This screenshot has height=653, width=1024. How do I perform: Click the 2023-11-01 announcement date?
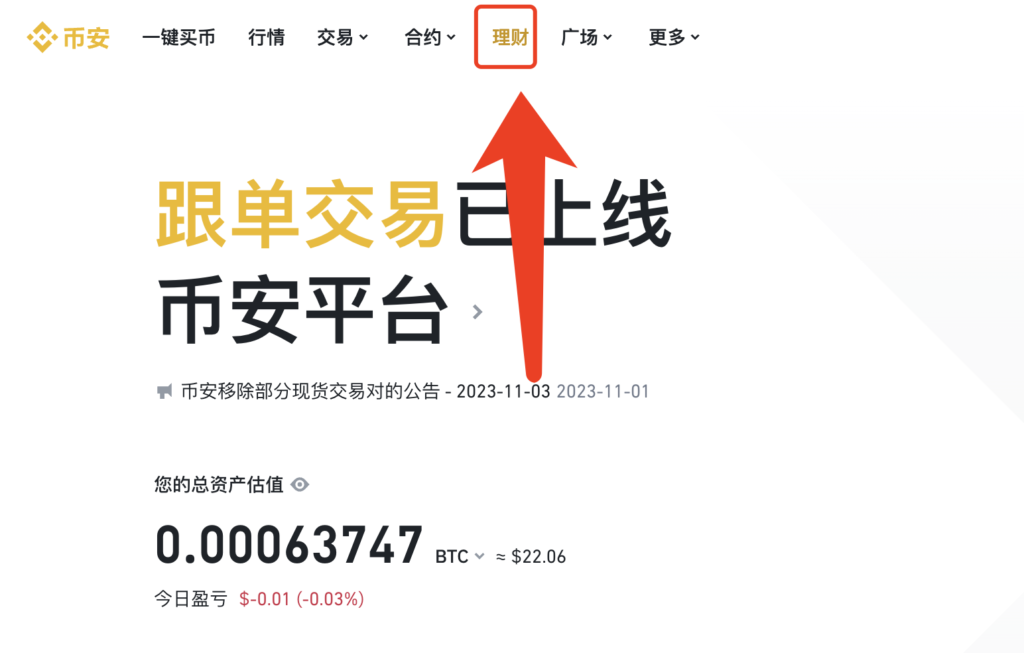point(603,392)
